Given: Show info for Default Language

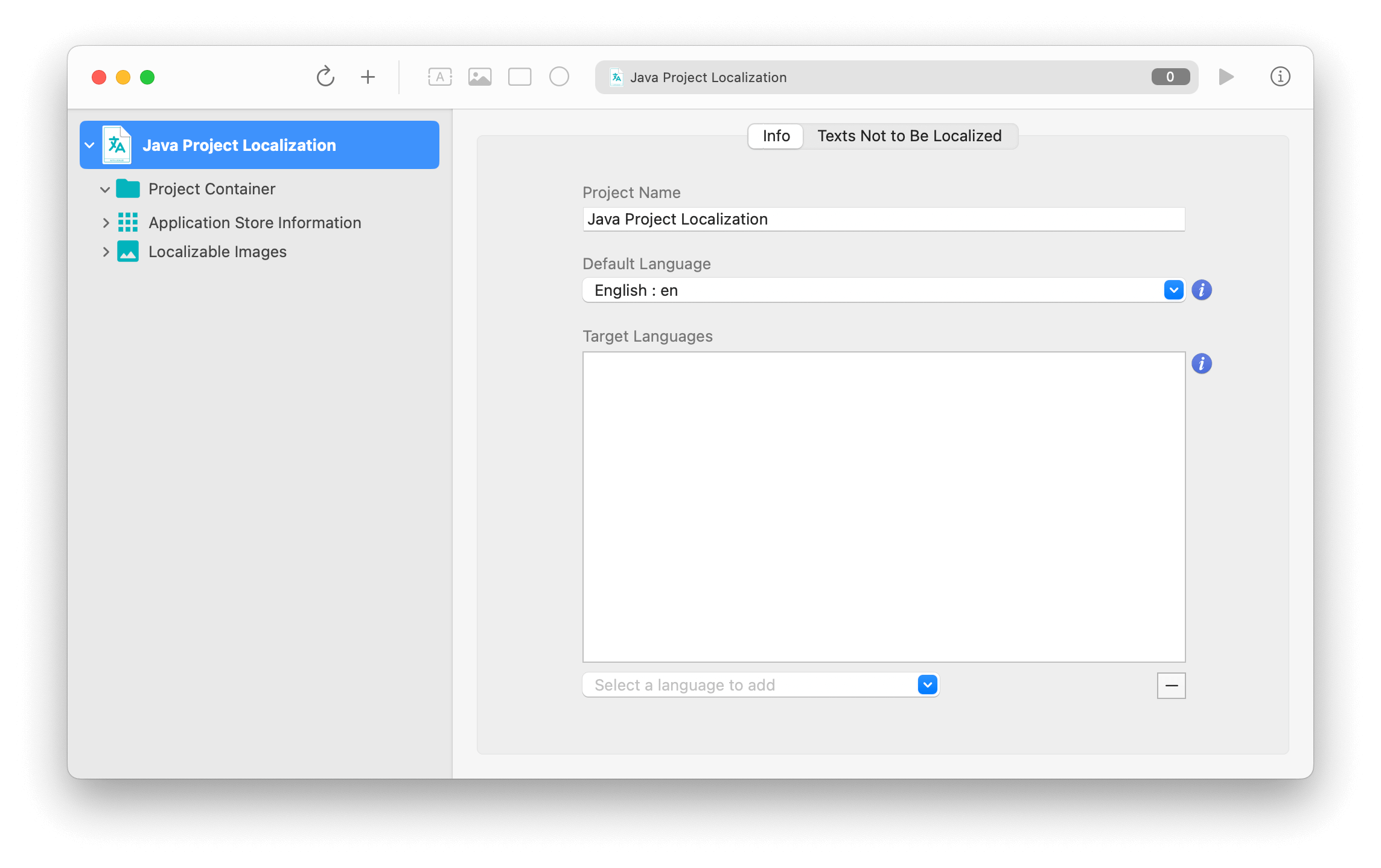Looking at the screenshot, I should click(x=1202, y=290).
